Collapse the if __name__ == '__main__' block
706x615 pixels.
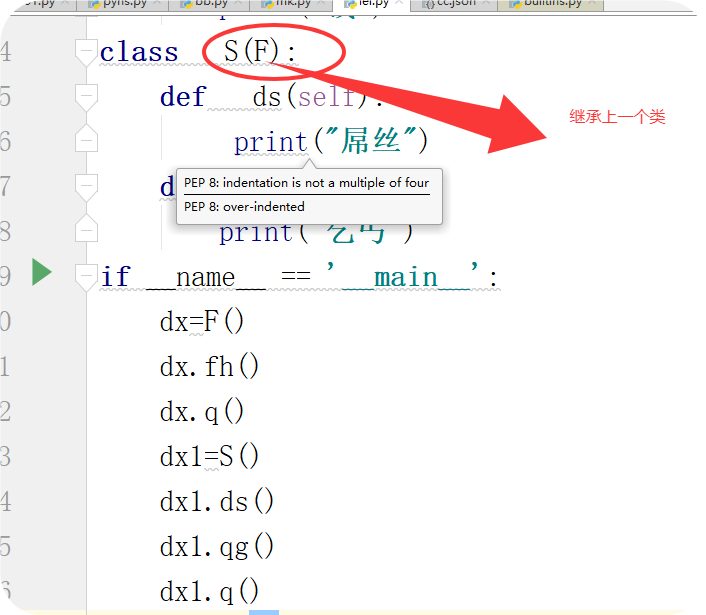86,276
